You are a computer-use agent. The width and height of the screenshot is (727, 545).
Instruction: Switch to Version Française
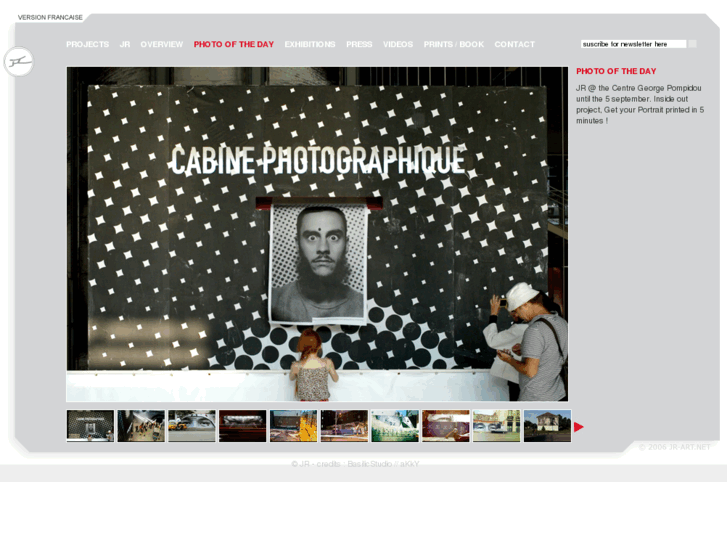[50, 18]
